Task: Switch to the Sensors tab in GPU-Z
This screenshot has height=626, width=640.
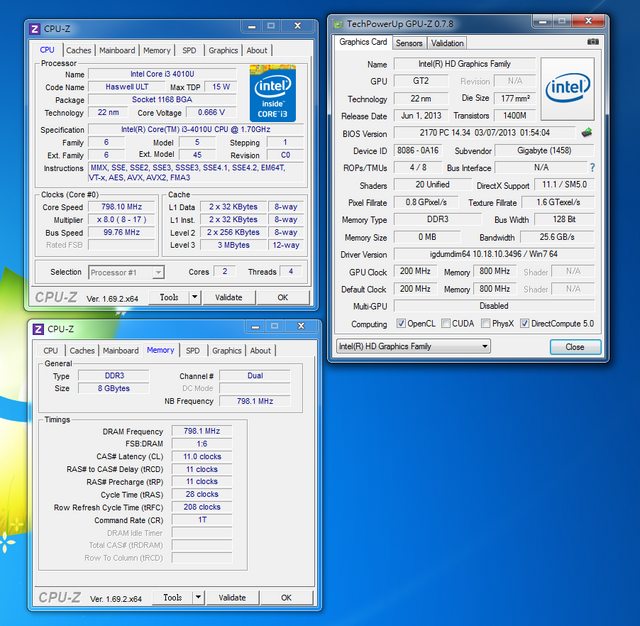Action: (409, 43)
